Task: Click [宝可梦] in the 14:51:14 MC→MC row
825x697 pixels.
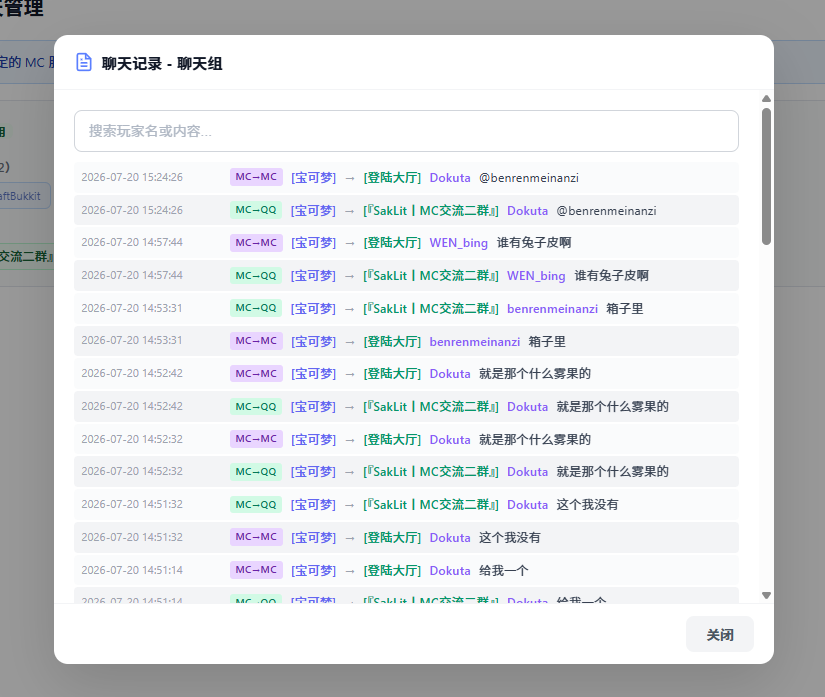Action: [314, 571]
